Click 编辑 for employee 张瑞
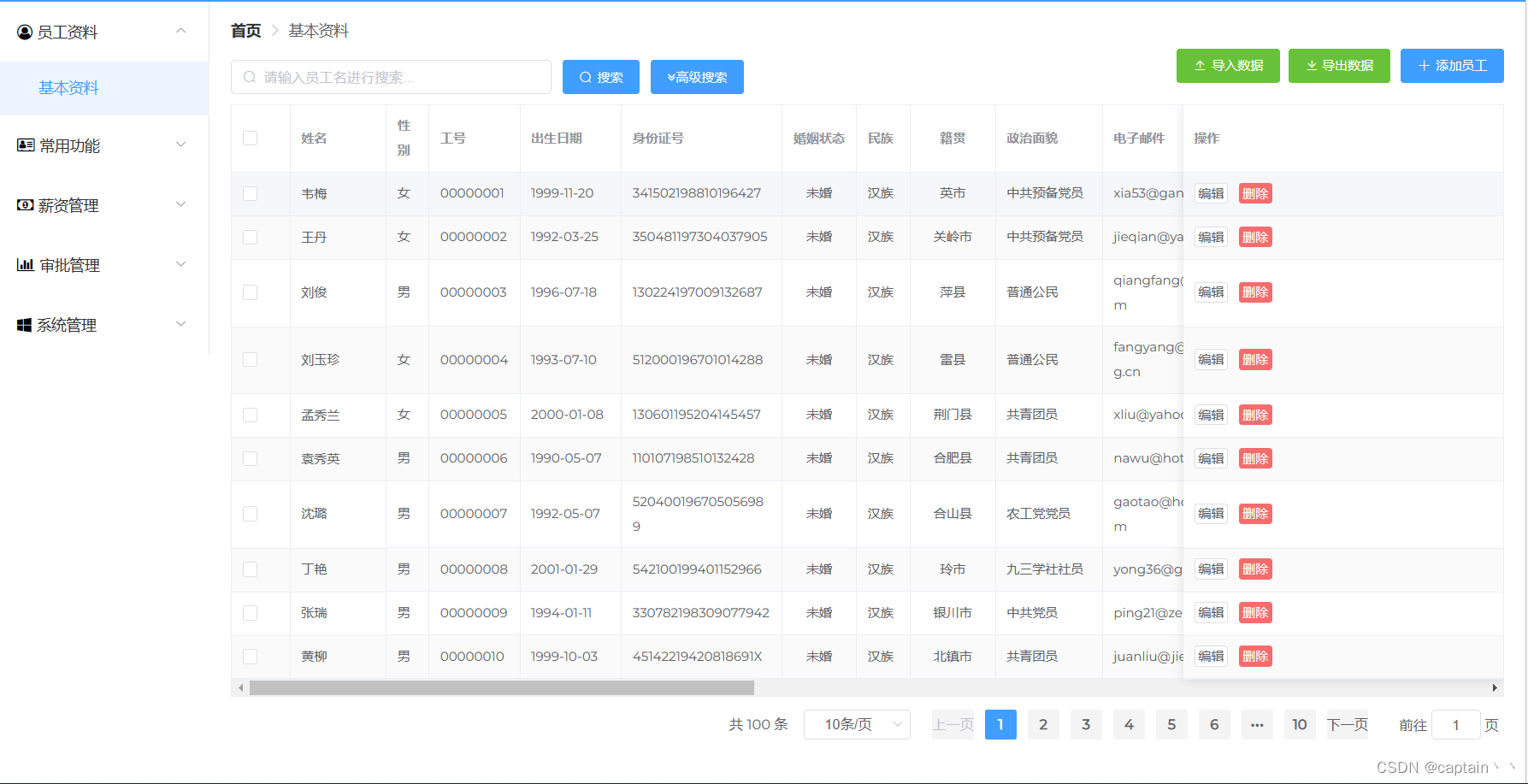The height and width of the screenshot is (784, 1528). coord(1211,613)
